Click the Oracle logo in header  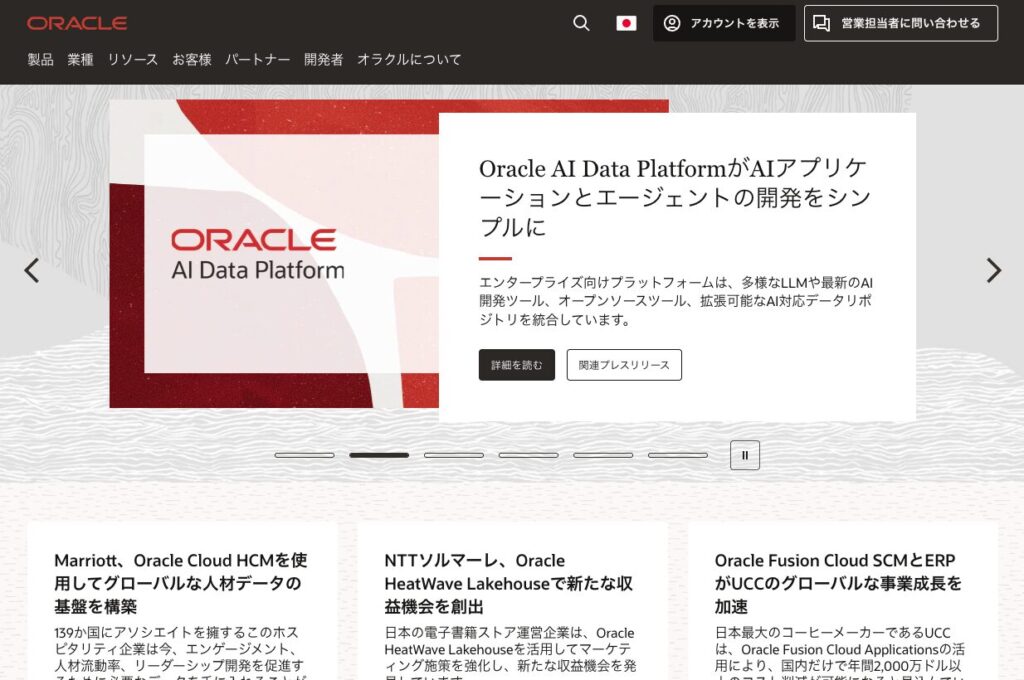(77, 23)
